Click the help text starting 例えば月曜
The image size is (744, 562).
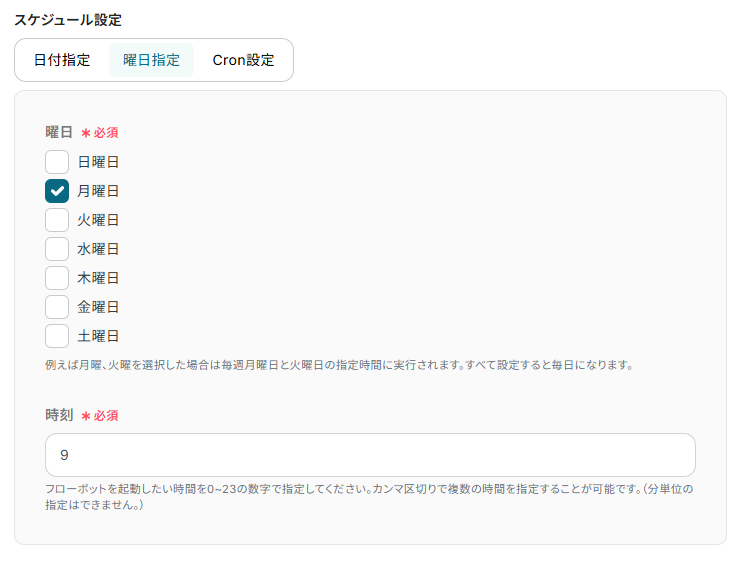(339, 365)
